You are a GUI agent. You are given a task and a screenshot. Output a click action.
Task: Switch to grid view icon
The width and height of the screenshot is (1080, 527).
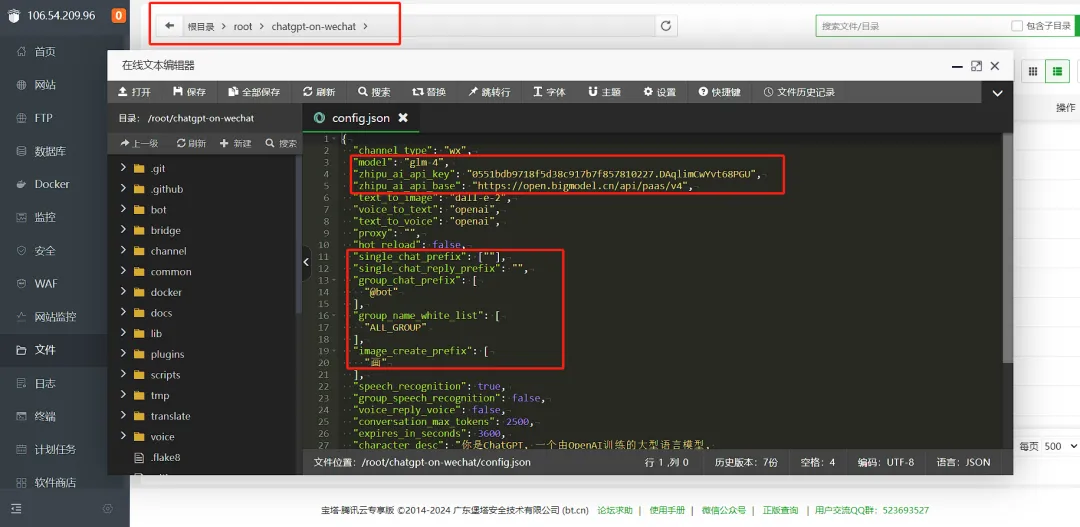click(x=1032, y=71)
